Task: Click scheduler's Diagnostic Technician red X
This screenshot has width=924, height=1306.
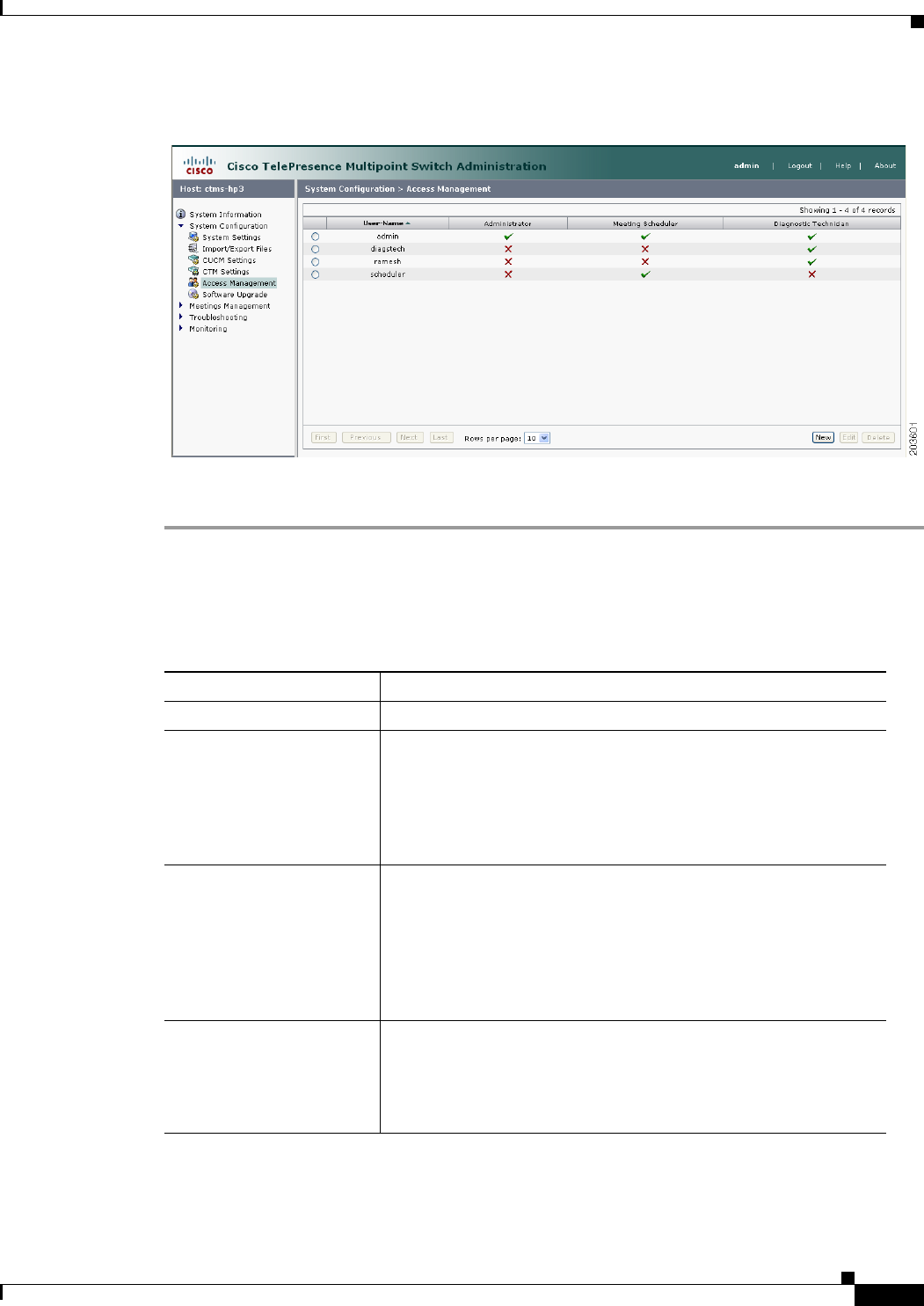Action: pyautogui.click(x=811, y=274)
